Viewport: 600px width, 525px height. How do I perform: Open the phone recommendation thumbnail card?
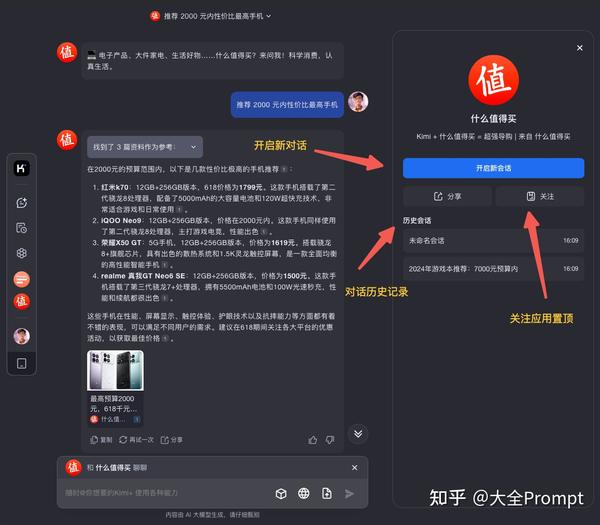click(115, 388)
